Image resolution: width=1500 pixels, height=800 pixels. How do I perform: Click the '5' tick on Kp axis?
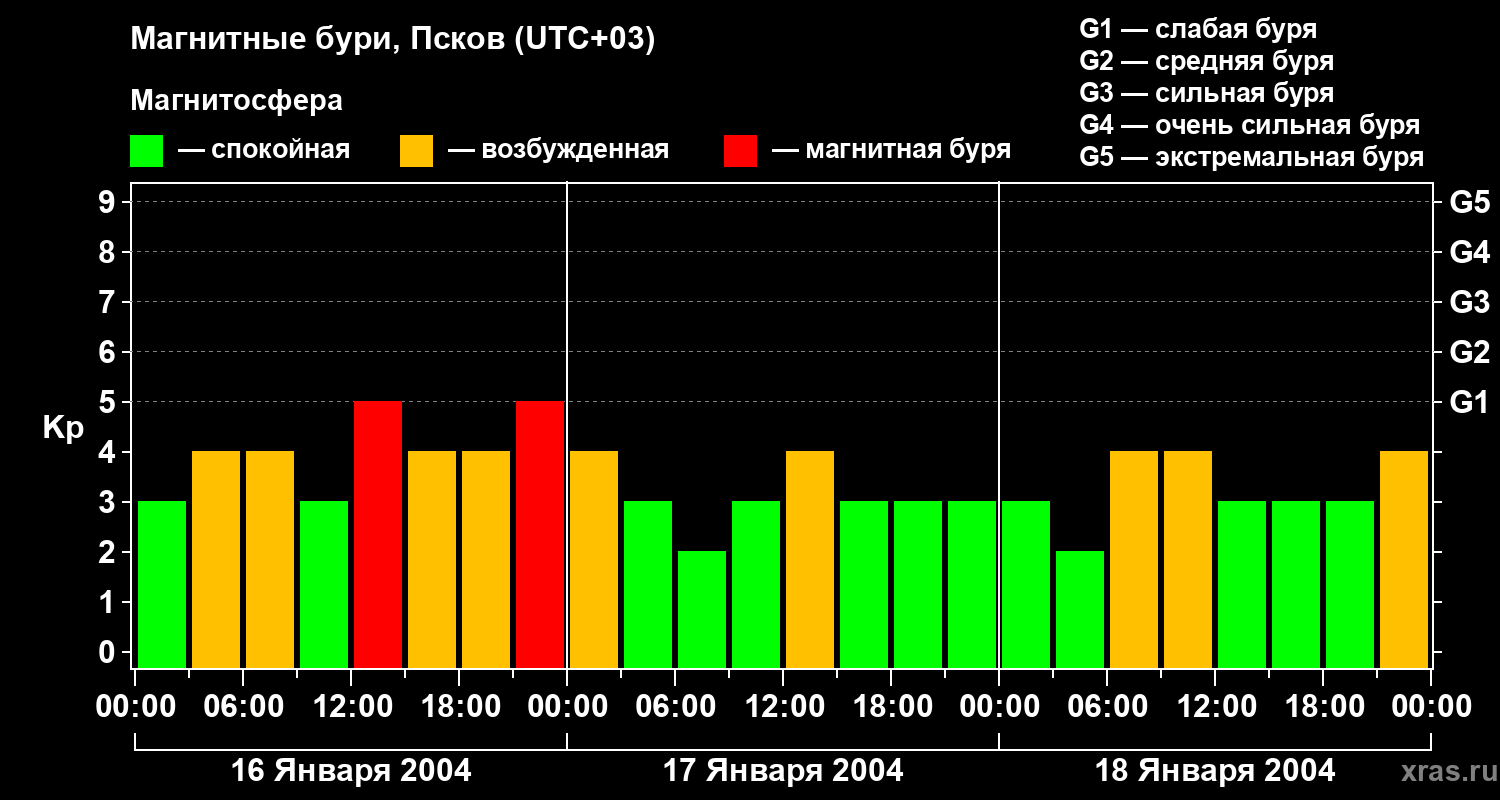coord(109,402)
